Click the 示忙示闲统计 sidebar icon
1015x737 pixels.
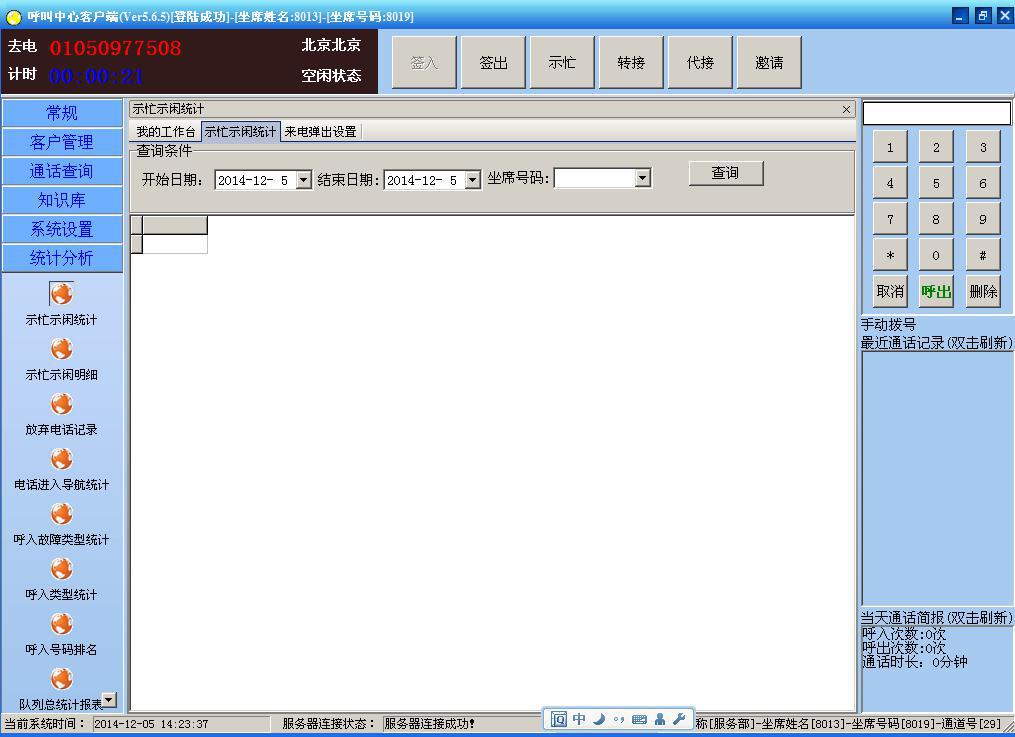(62, 294)
